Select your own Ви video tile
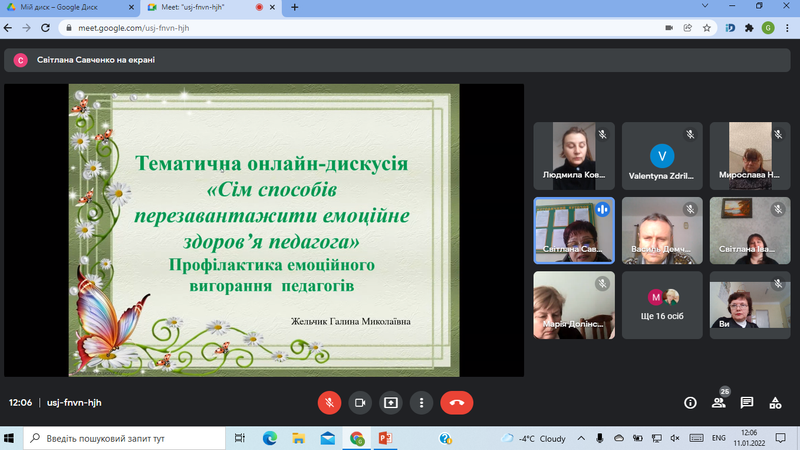Screen dimensions: 800x450 point(750,305)
